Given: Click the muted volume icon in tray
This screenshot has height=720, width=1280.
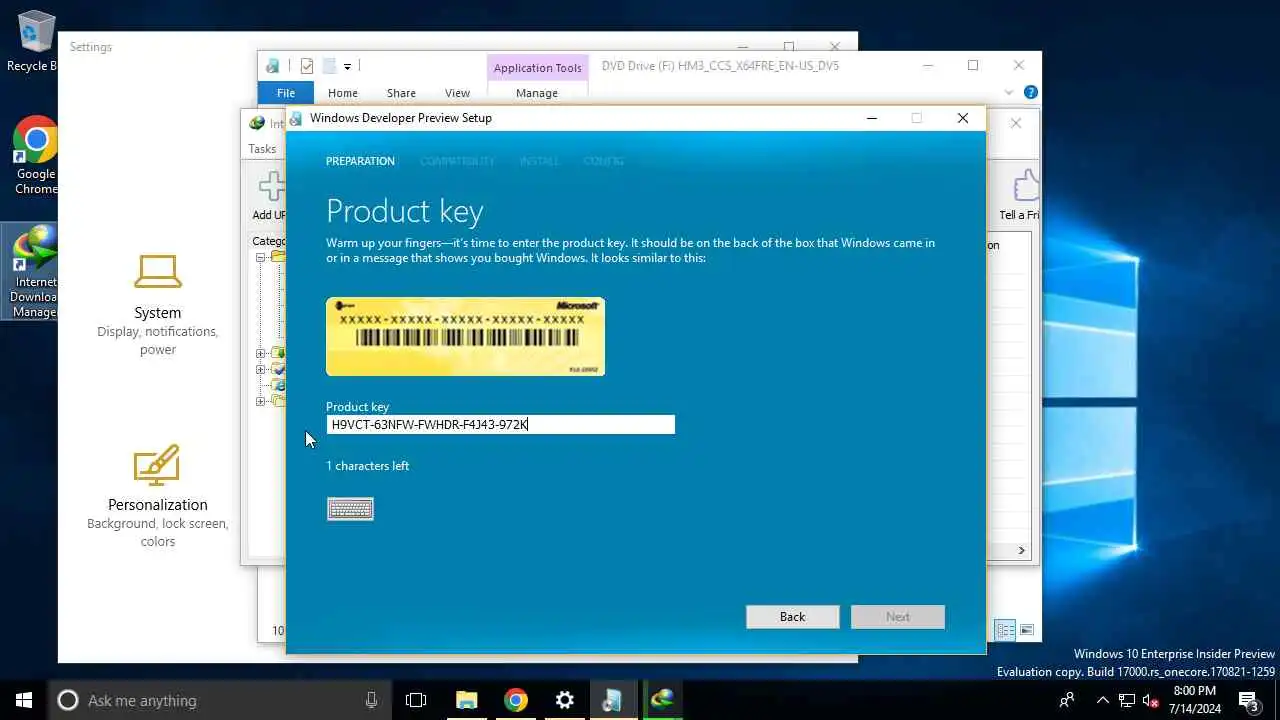Looking at the screenshot, I should click(1150, 700).
